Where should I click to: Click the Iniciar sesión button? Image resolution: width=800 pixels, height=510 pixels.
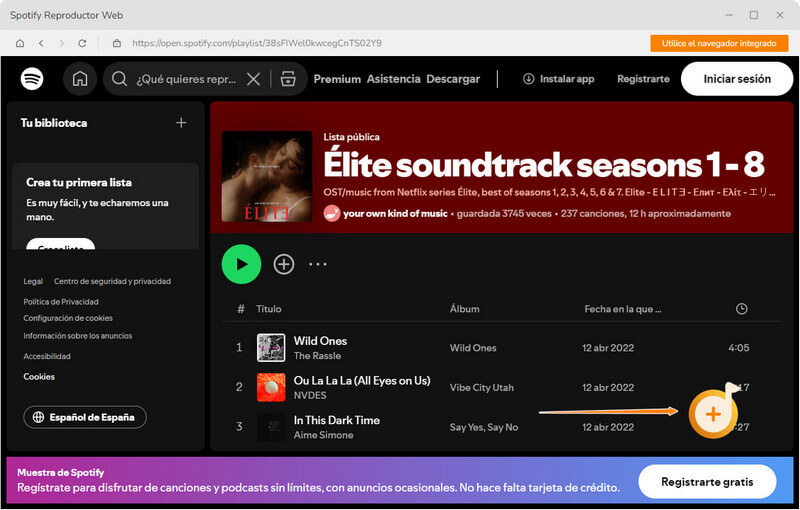click(x=737, y=79)
